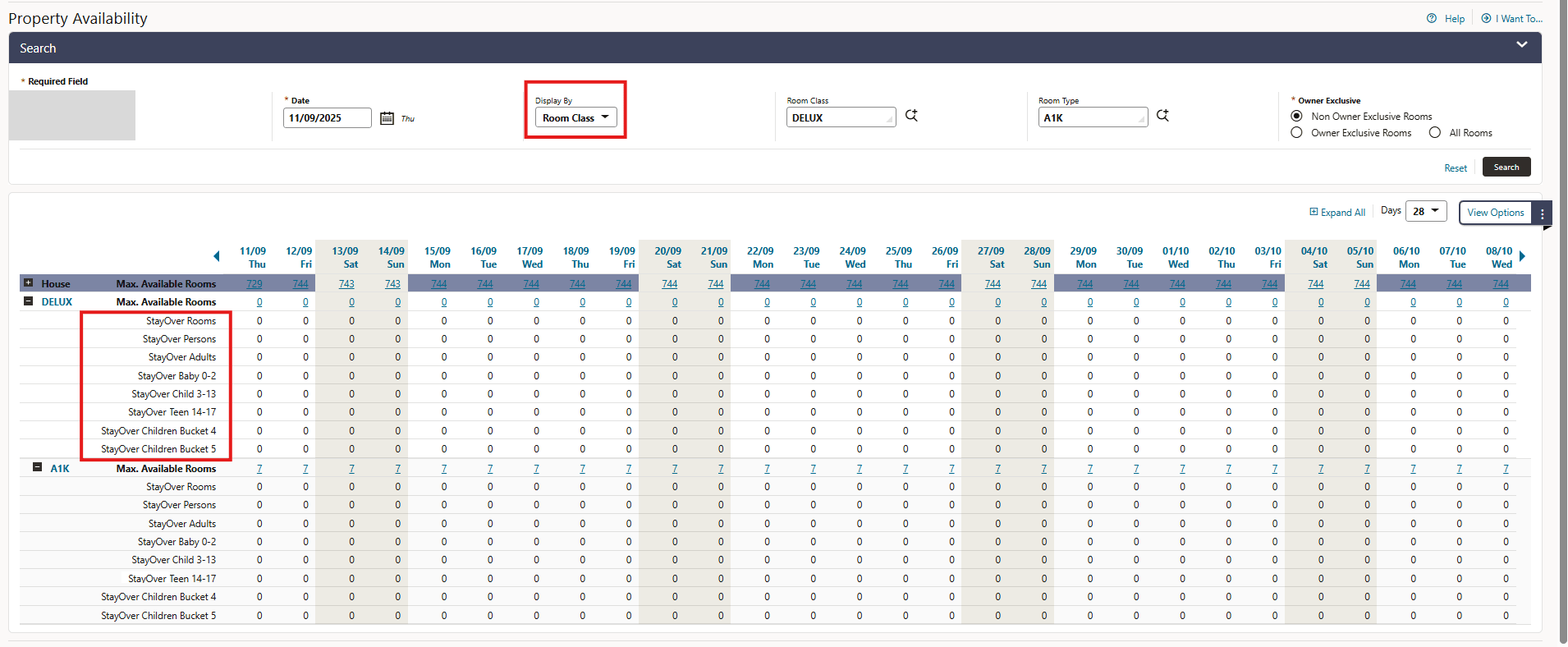Open the Room Type search lookup icon
The width and height of the screenshot is (1568, 647).
point(1162,116)
